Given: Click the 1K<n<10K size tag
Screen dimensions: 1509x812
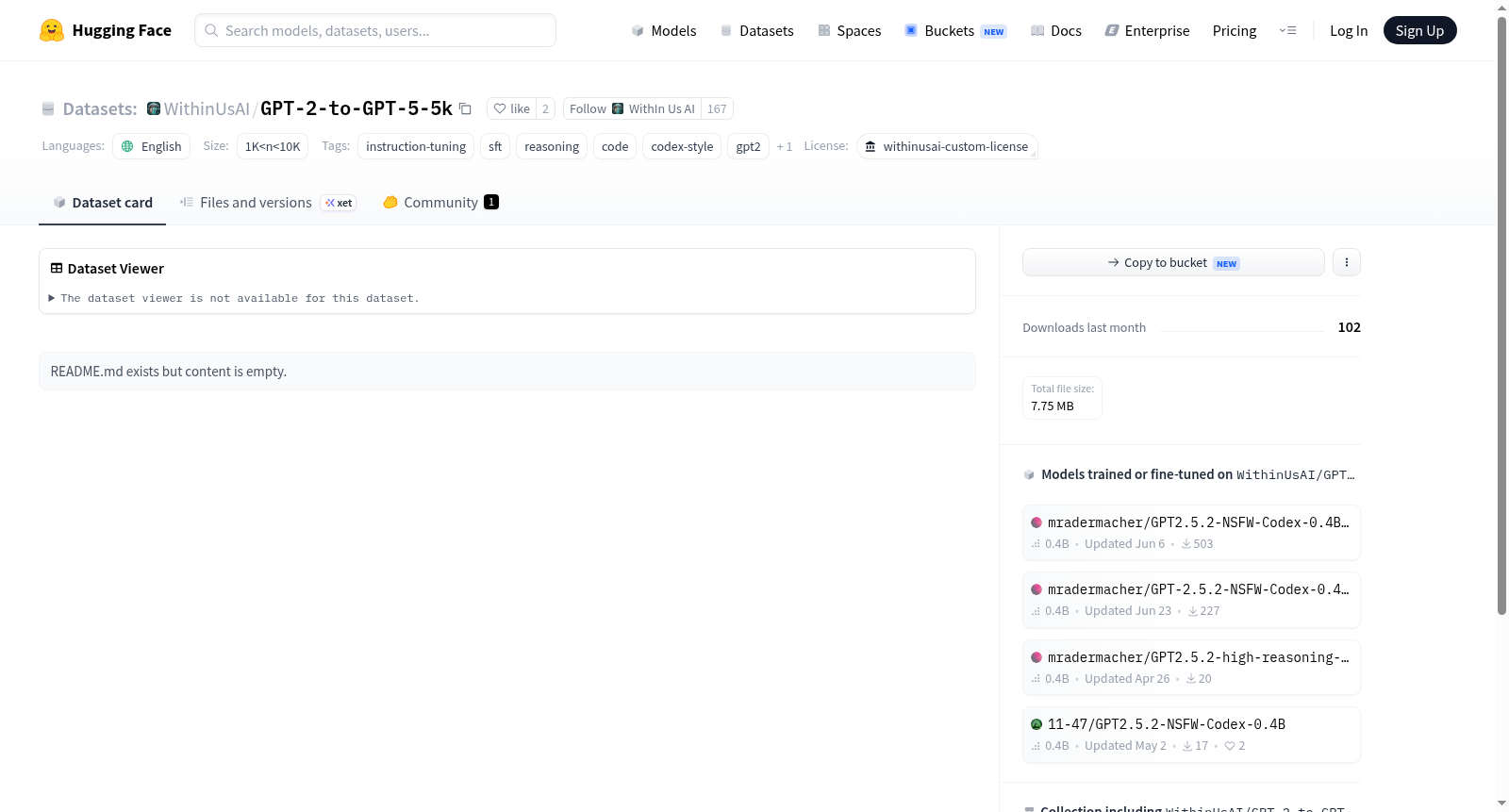Looking at the screenshot, I should click(273, 146).
